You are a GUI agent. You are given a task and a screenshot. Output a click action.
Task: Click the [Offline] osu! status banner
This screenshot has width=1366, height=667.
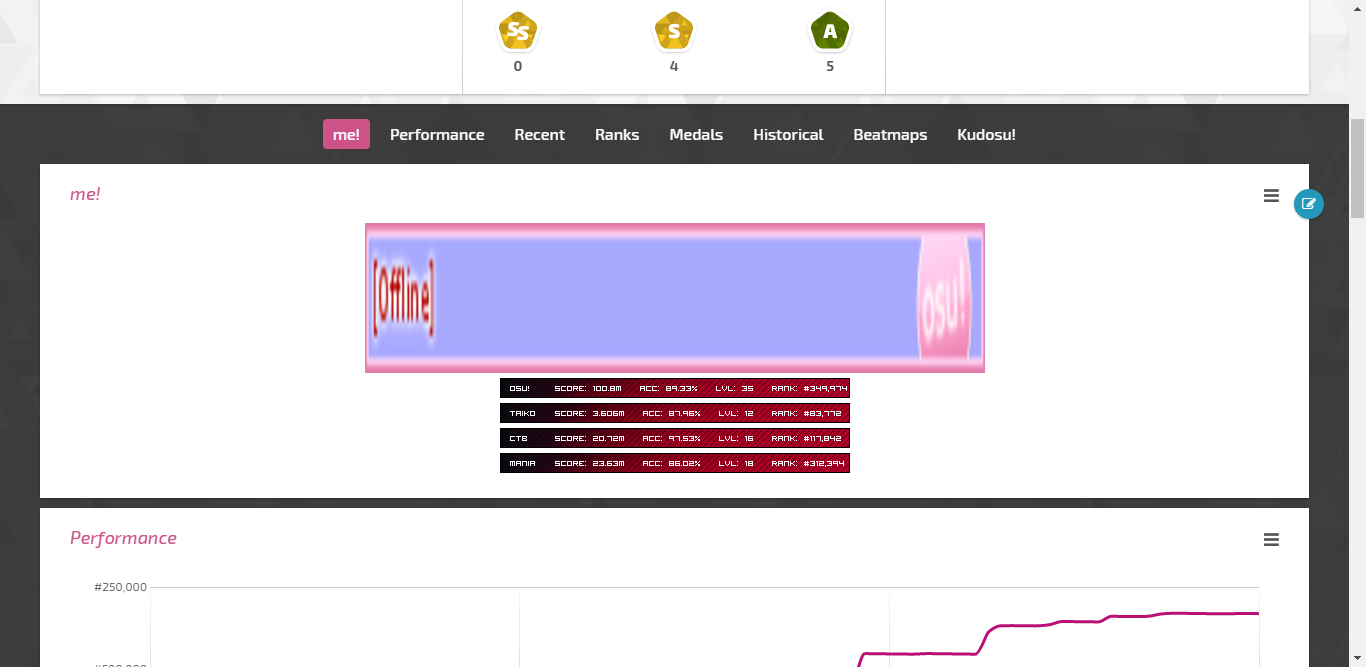[675, 298]
